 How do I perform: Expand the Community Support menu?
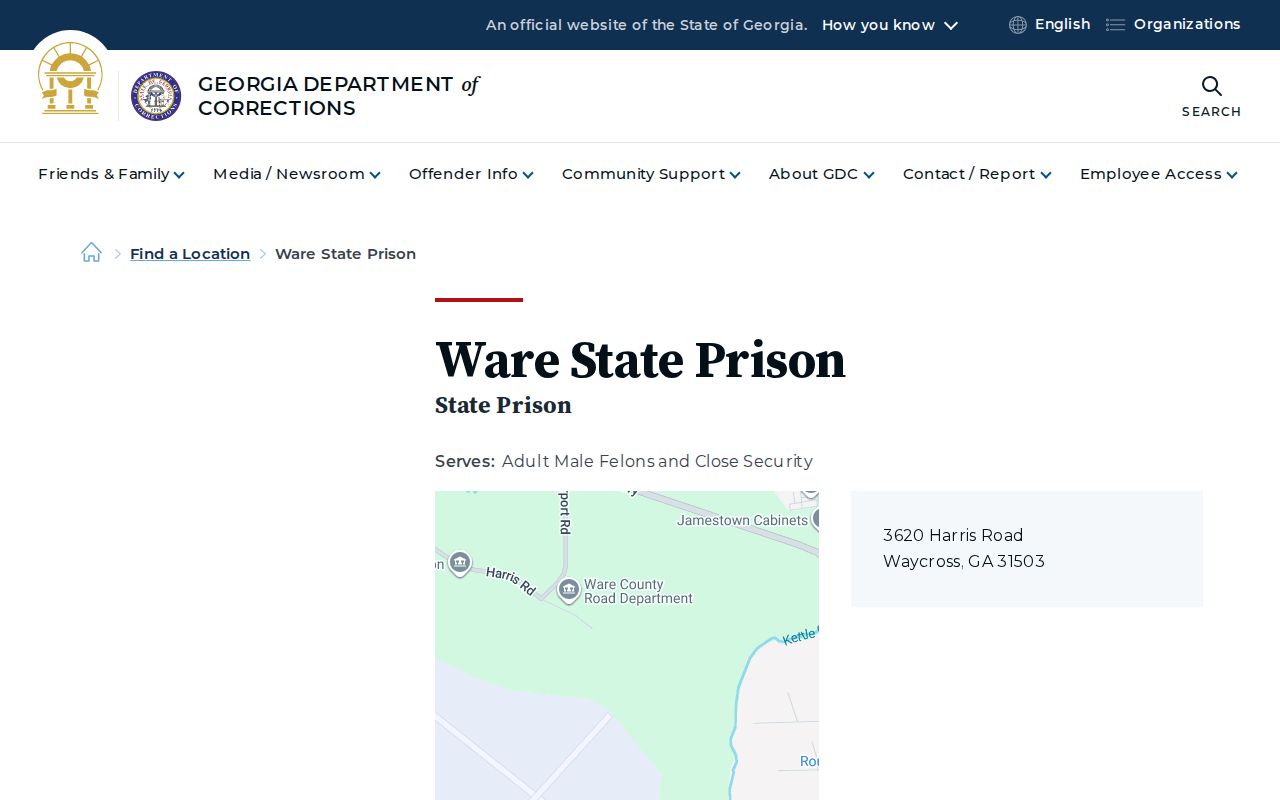(651, 174)
